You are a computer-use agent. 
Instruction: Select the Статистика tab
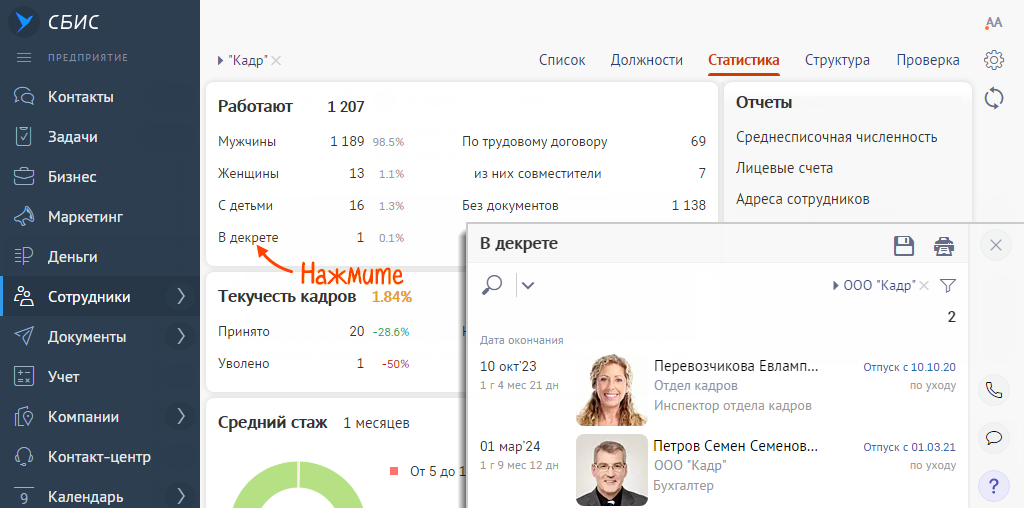point(744,60)
